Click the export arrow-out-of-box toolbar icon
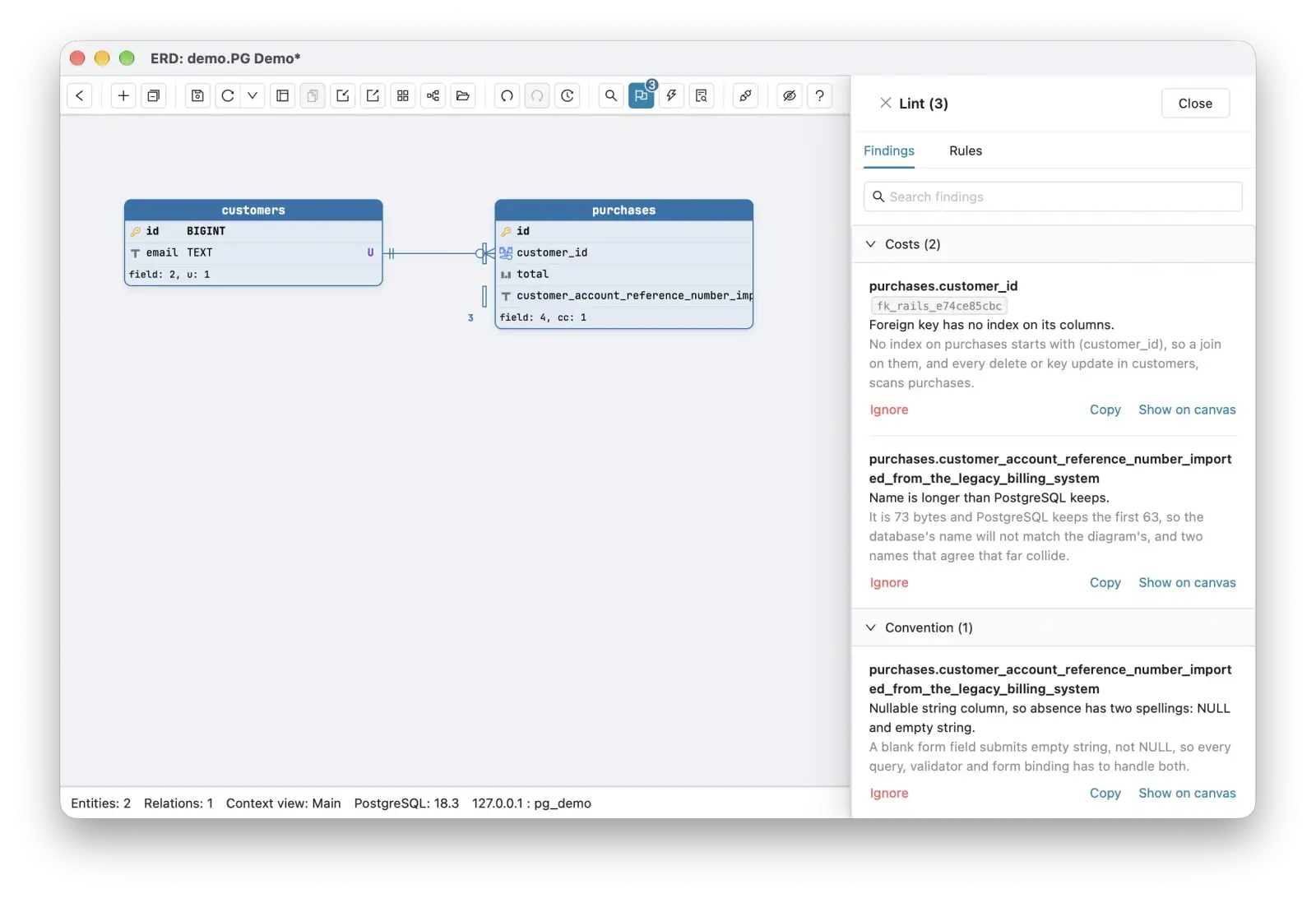Image resolution: width=1316 pixels, height=898 pixels. coord(373,96)
